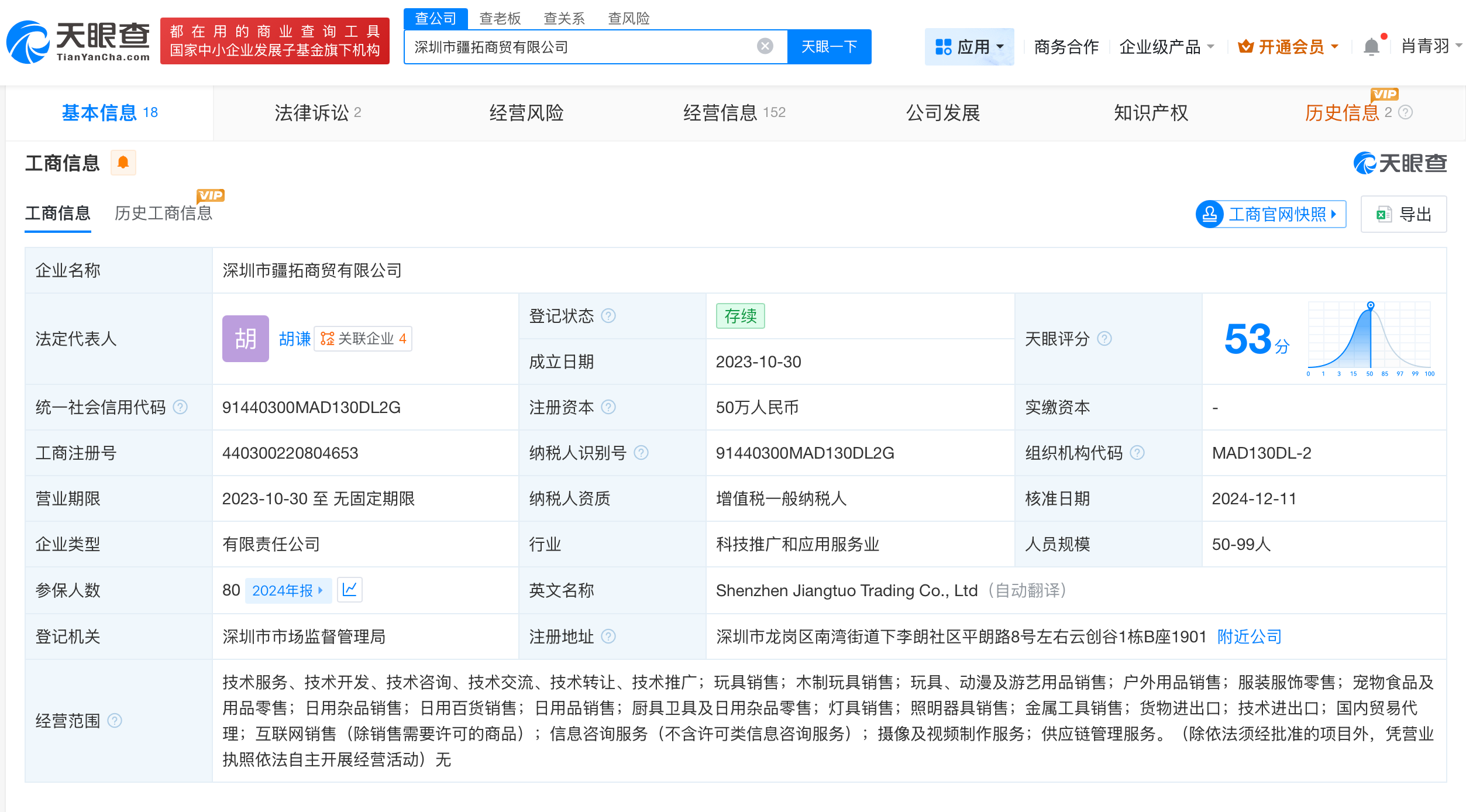Switch to the 历史工商信息 sub-tab

click(x=164, y=213)
